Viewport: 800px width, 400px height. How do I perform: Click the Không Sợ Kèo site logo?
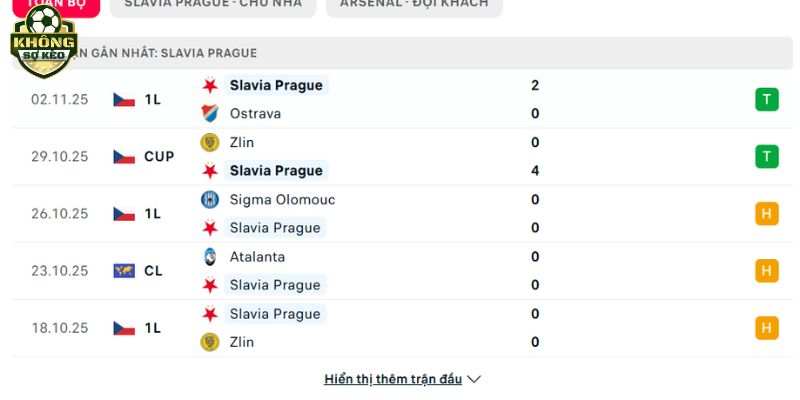[x=44, y=42]
